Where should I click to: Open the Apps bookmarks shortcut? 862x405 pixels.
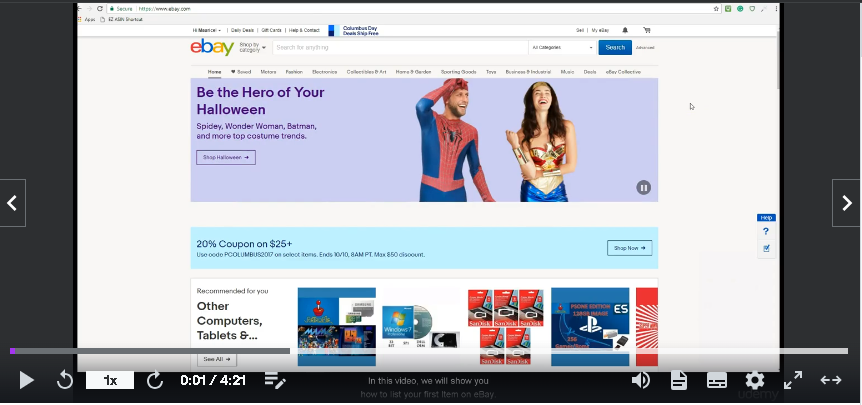pyautogui.click(x=87, y=19)
